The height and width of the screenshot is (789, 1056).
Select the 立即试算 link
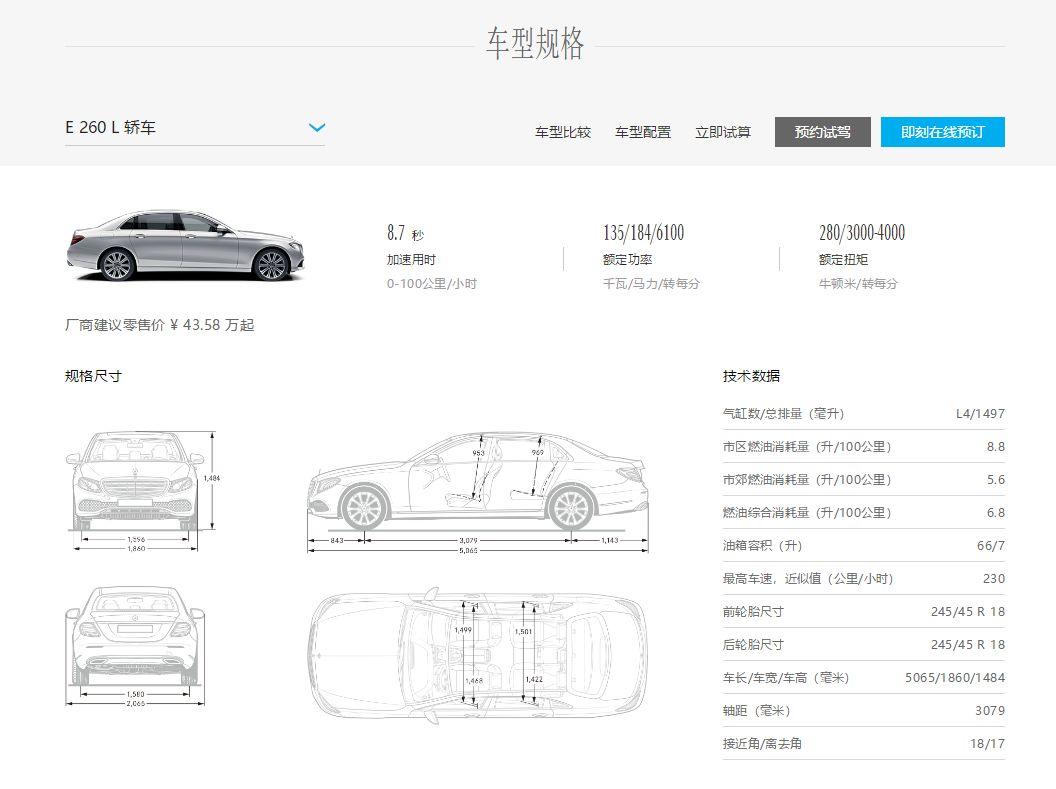722,132
